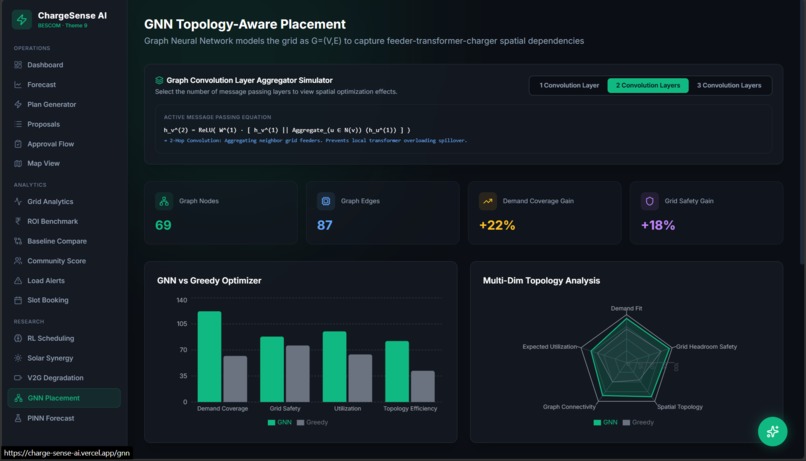The width and height of the screenshot is (806, 461).
Task: Click the ROI Benchmark rupee icon
Action: [18, 221]
